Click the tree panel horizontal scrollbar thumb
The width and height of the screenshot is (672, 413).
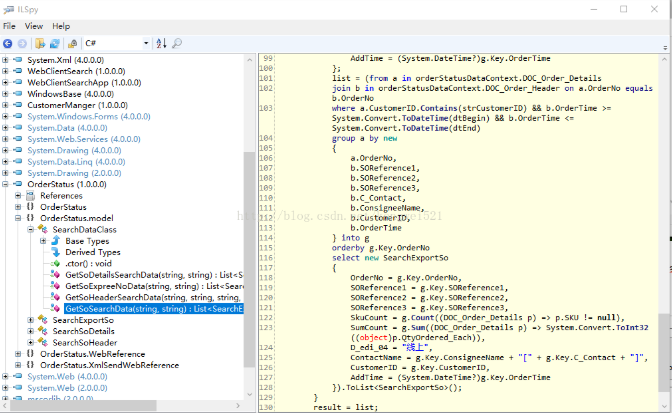83,405
